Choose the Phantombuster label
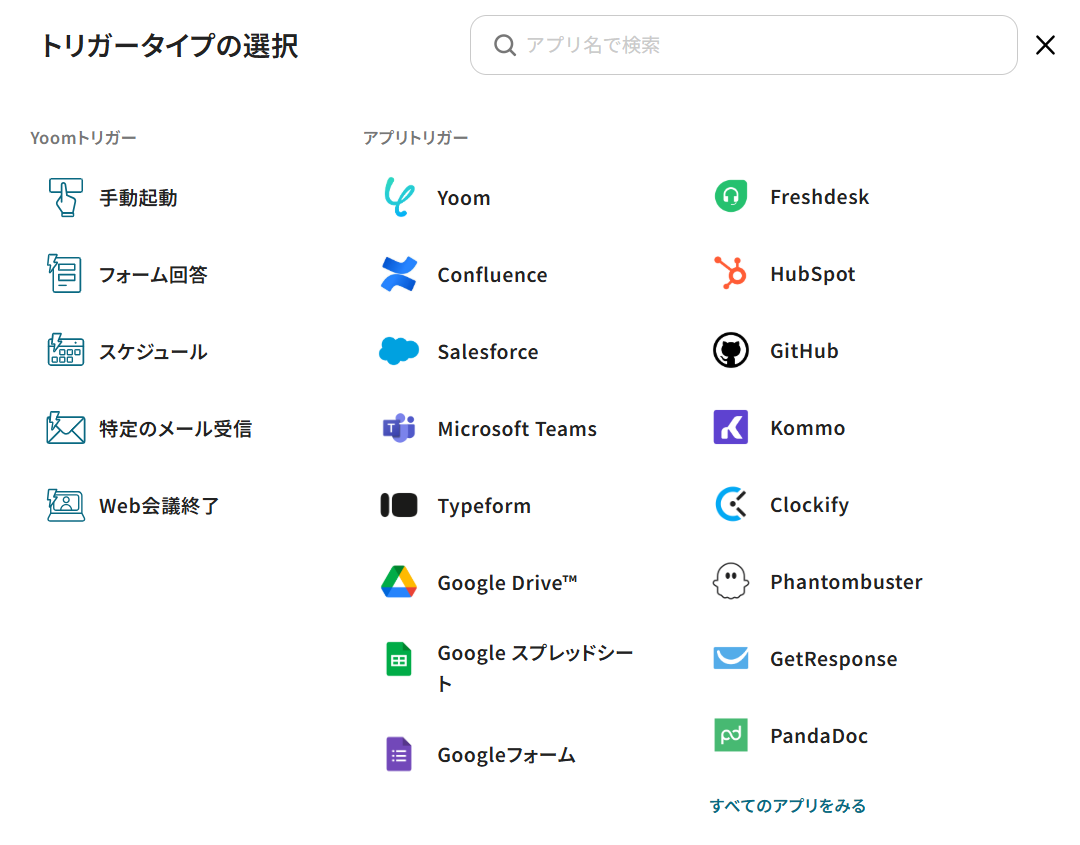Viewport: 1080px width, 845px height. (x=847, y=582)
